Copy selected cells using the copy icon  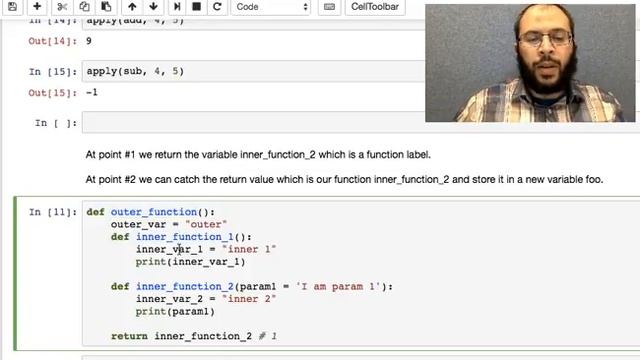point(84,7)
